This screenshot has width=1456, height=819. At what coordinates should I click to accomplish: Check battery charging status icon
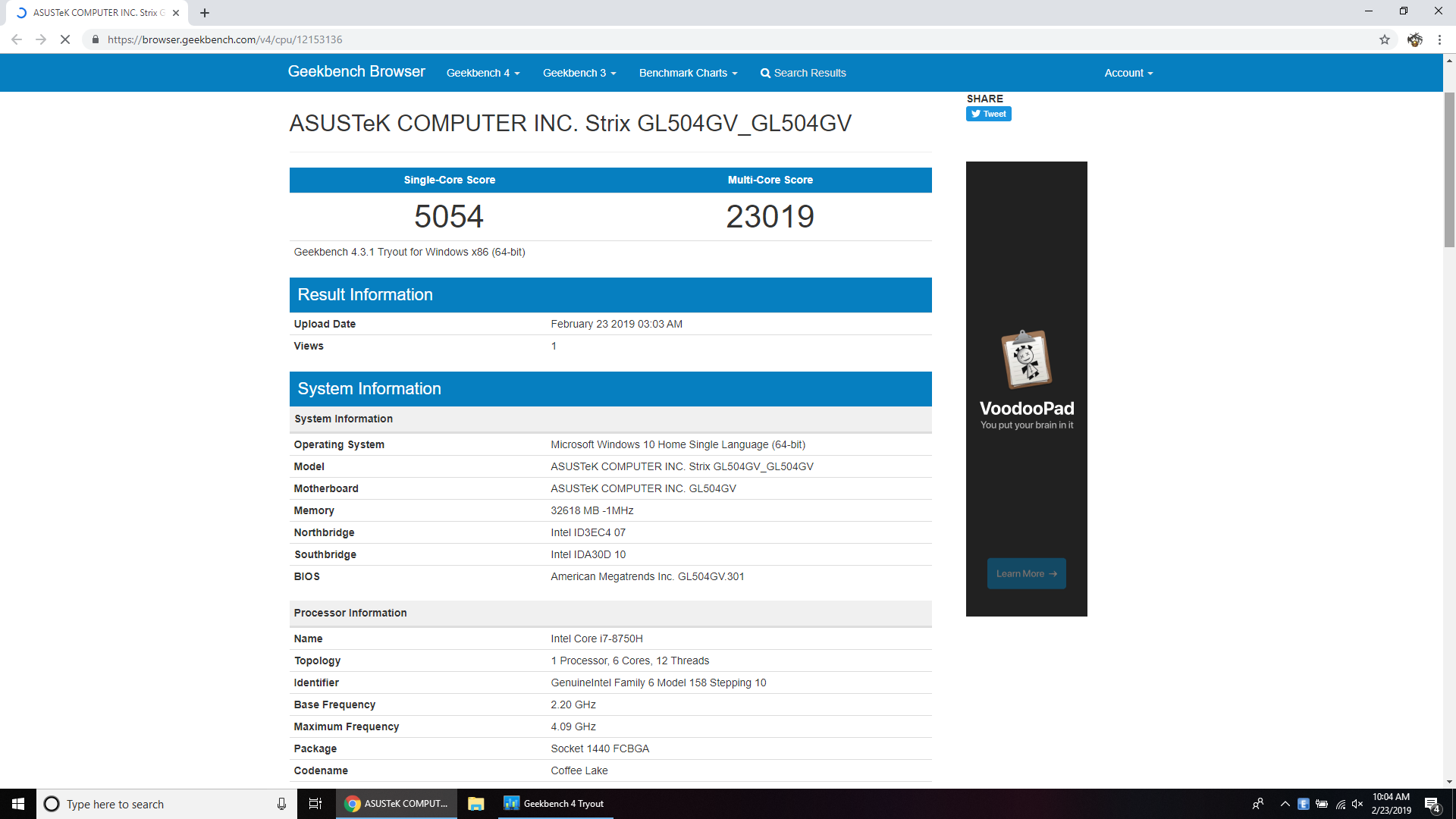point(1322,804)
